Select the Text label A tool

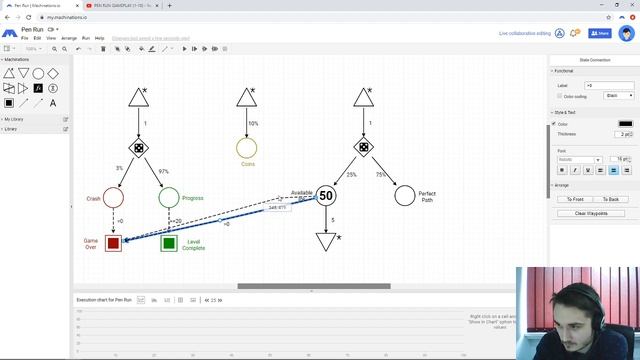click(x=53, y=103)
